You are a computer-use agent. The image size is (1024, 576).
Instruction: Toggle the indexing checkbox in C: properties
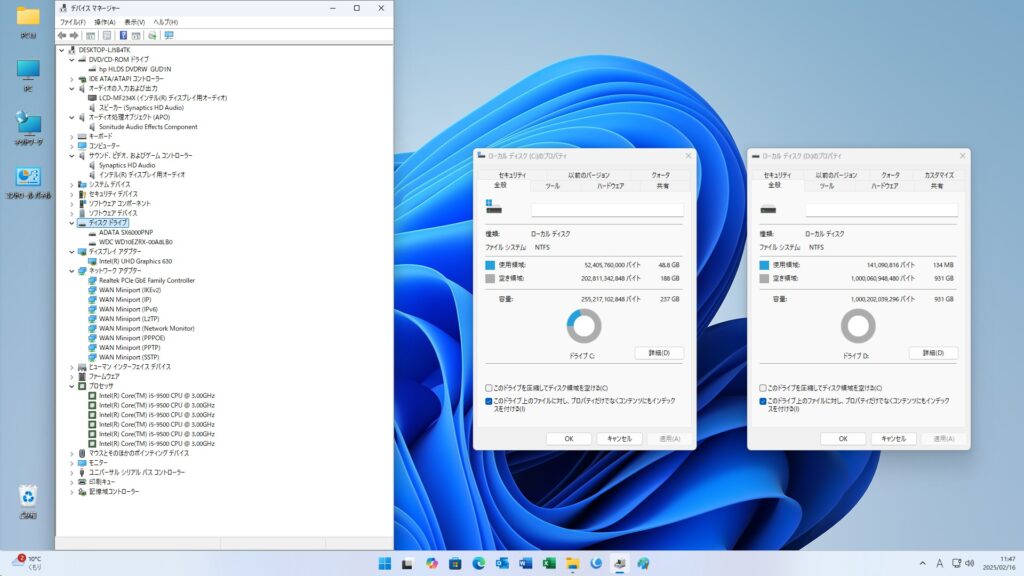pyautogui.click(x=488, y=401)
